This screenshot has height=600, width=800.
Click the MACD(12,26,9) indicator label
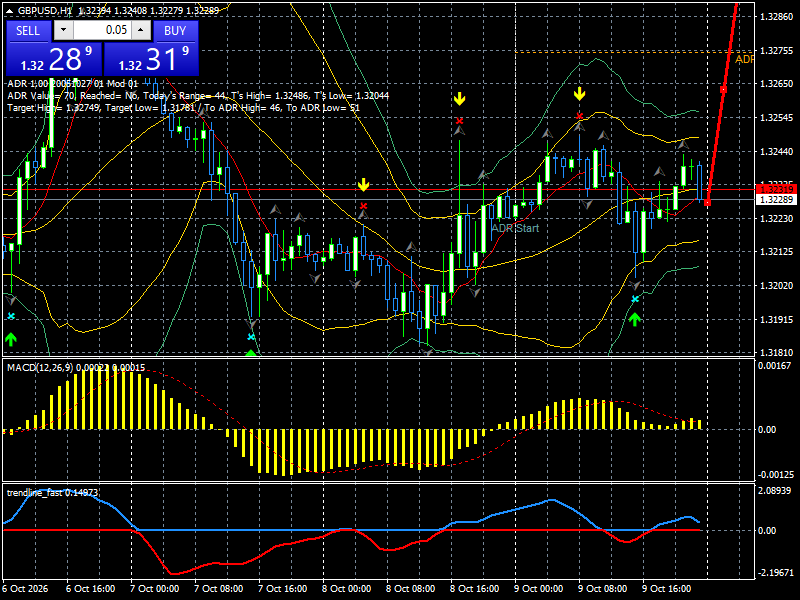(x=76, y=367)
